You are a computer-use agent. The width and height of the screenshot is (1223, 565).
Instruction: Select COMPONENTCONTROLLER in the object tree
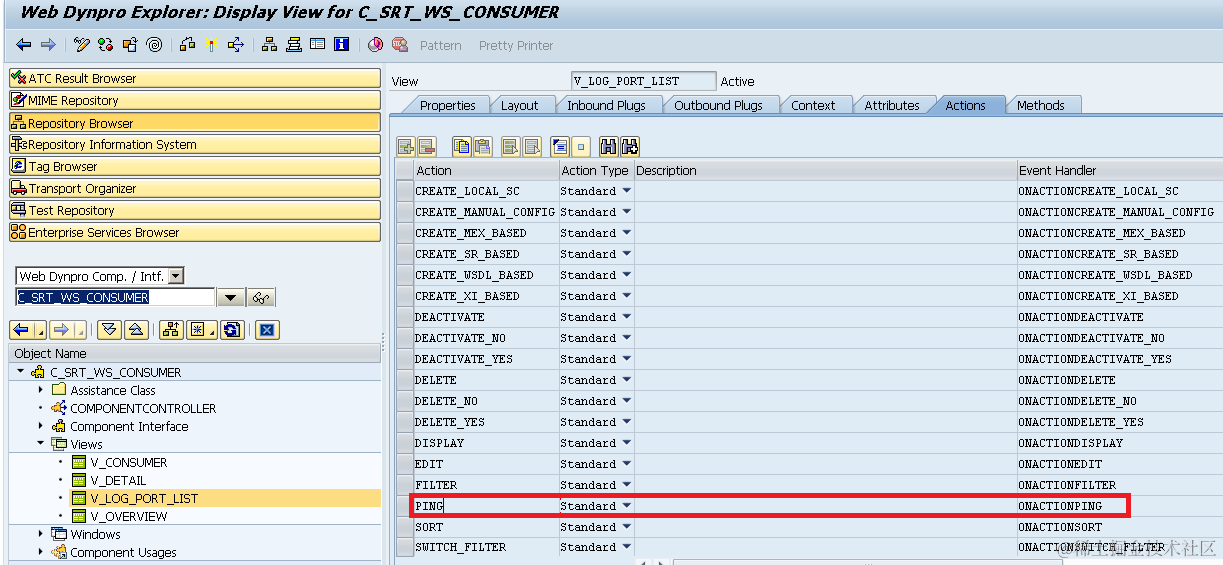[143, 408]
